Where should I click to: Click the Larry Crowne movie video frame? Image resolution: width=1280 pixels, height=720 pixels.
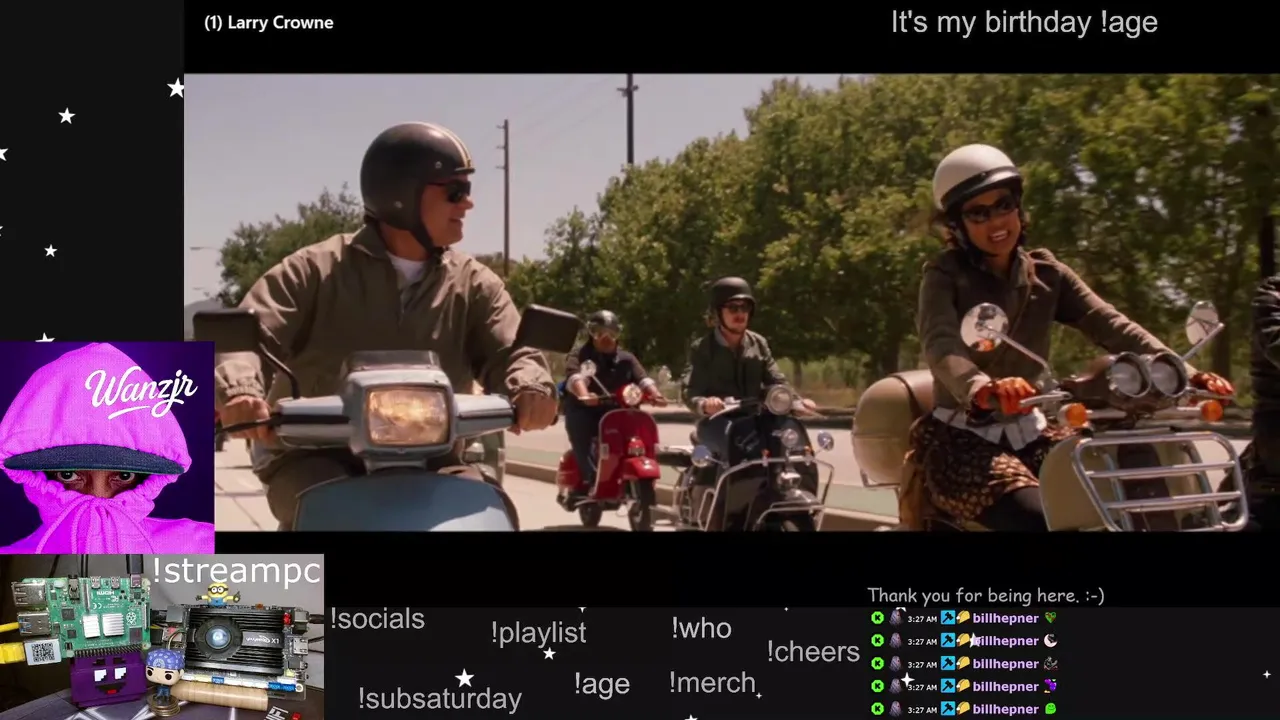[x=732, y=302]
